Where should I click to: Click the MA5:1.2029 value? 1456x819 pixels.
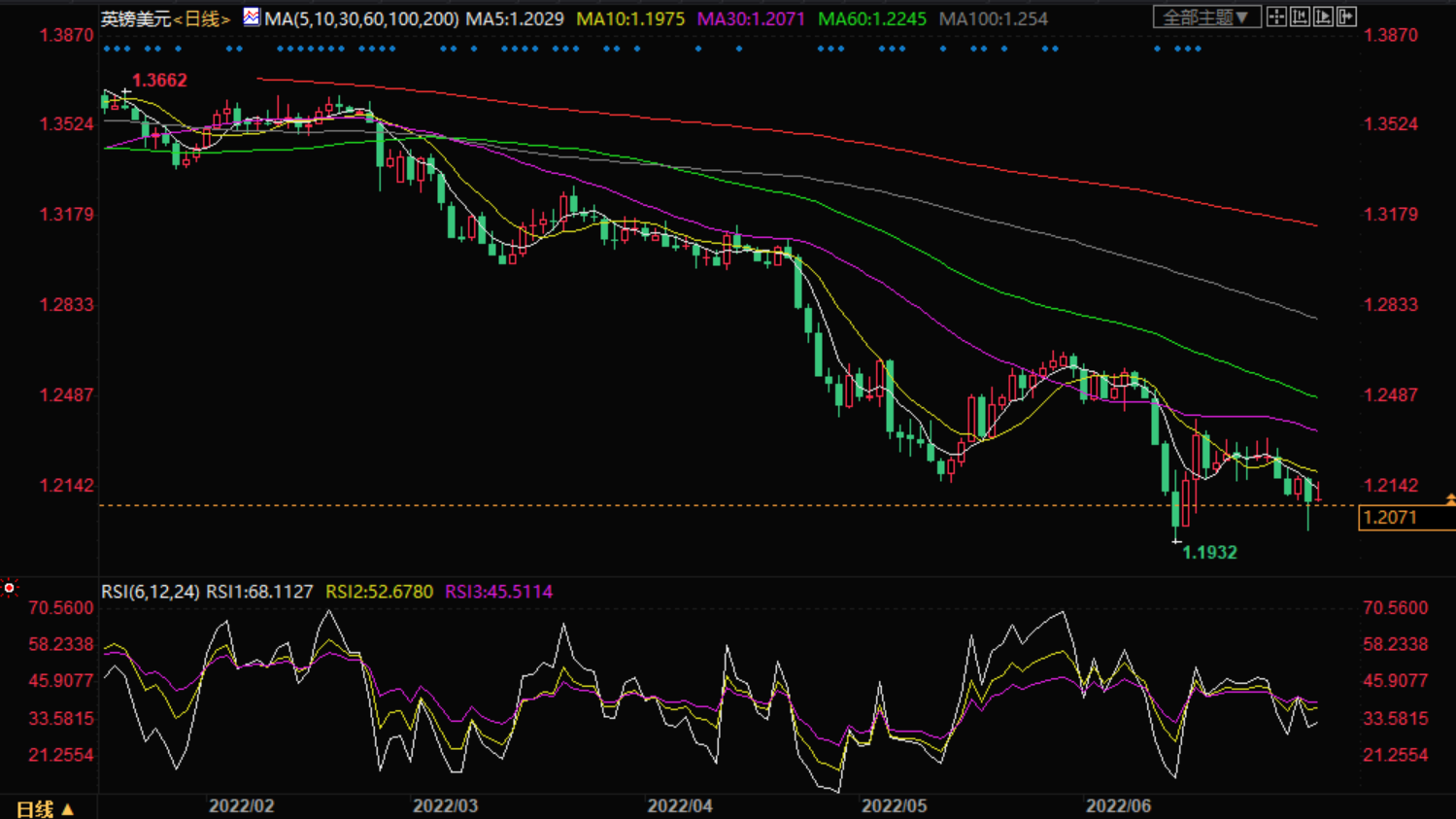[x=515, y=18]
